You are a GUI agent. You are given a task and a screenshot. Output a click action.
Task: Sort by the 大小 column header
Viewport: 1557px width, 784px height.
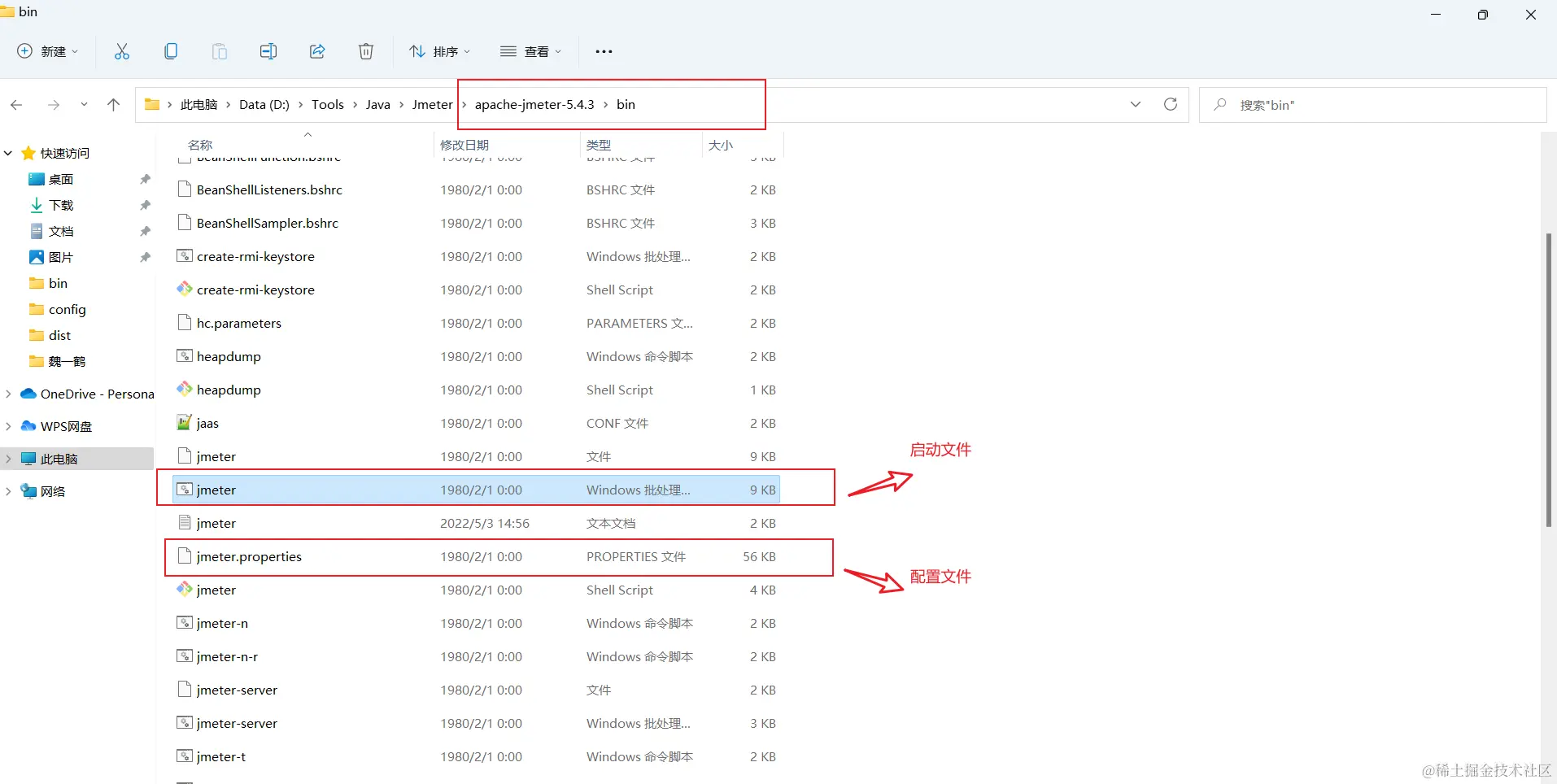[721, 145]
